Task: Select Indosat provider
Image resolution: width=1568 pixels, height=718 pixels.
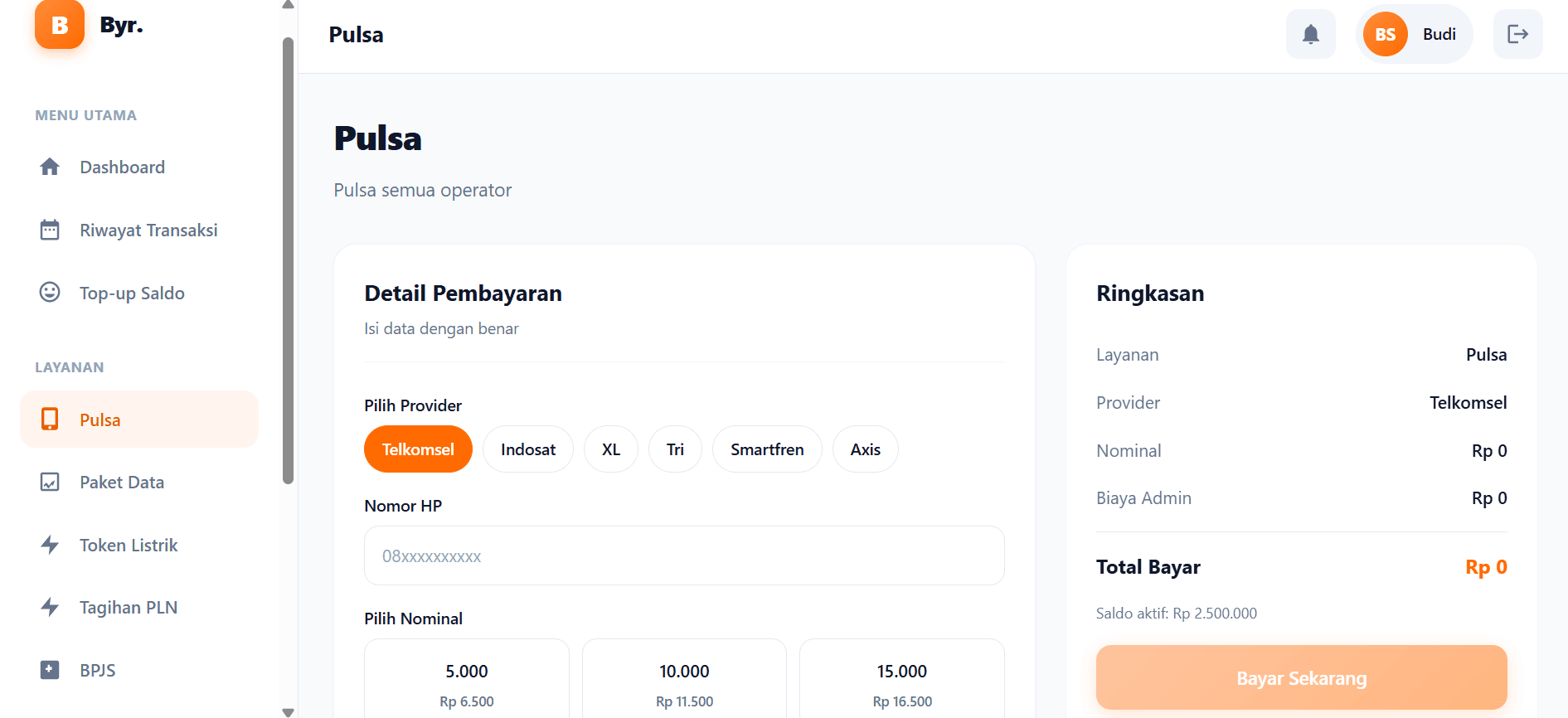Action: [x=528, y=449]
